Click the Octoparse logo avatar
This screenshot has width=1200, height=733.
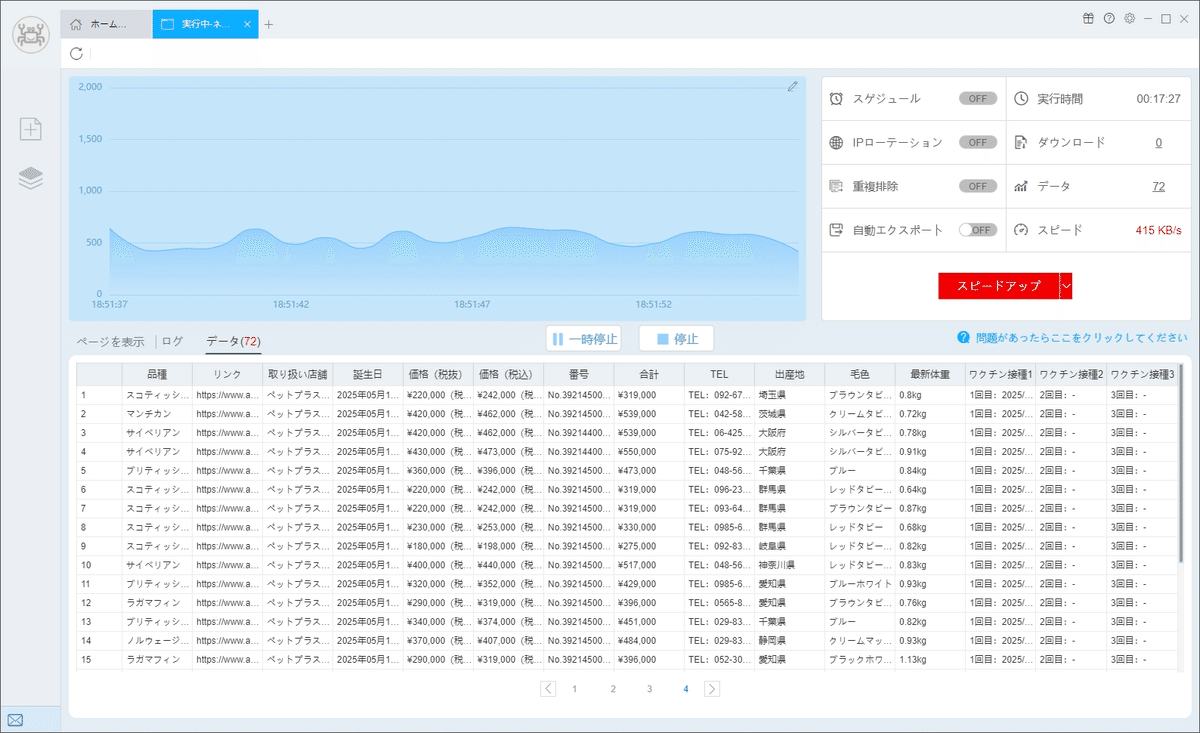coord(31,34)
